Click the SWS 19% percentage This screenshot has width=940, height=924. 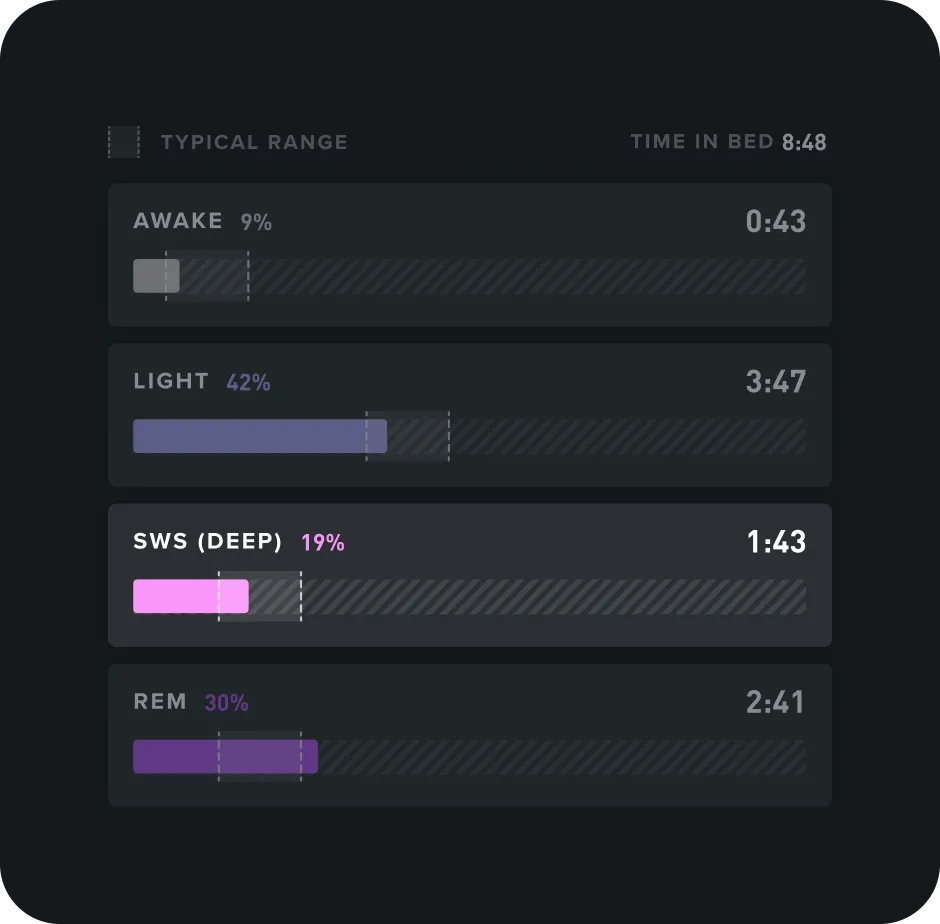click(323, 542)
